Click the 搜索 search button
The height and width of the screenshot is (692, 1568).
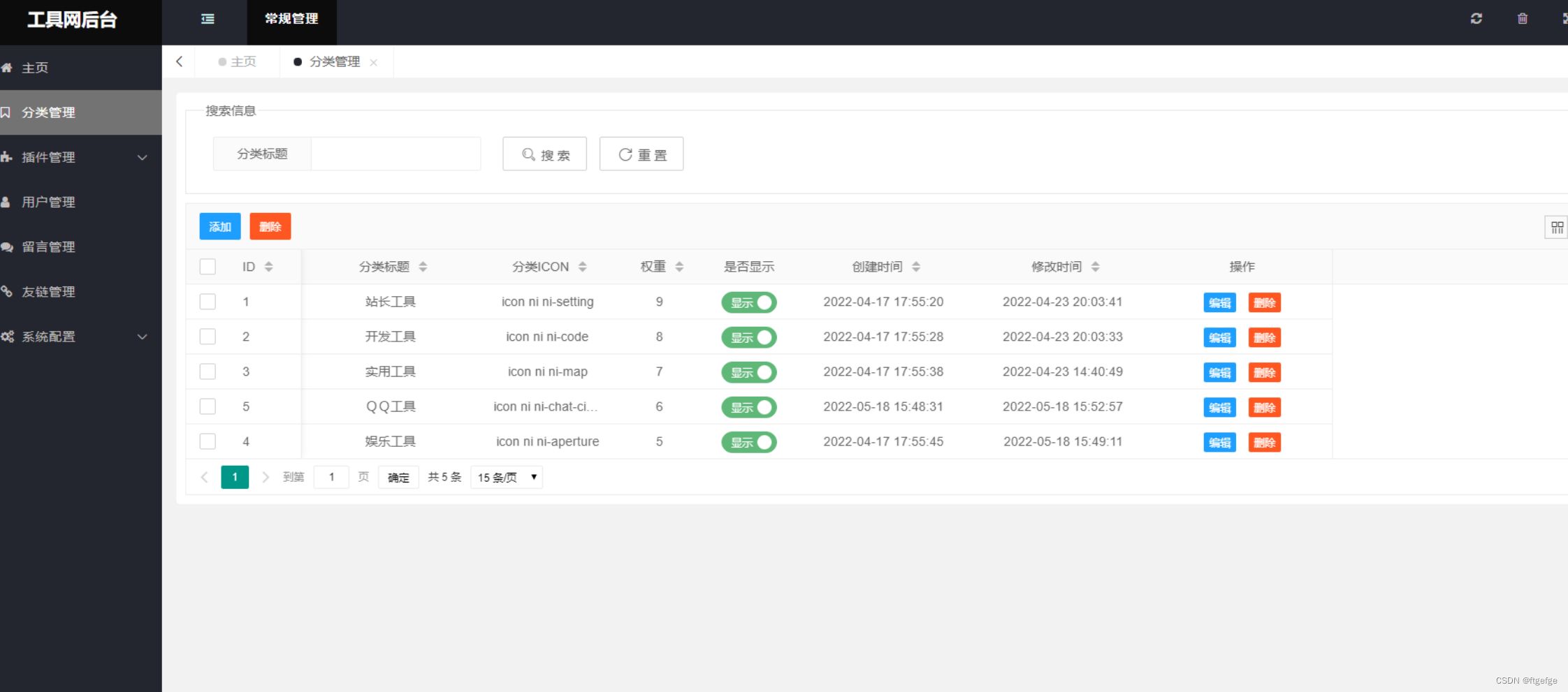(x=544, y=154)
